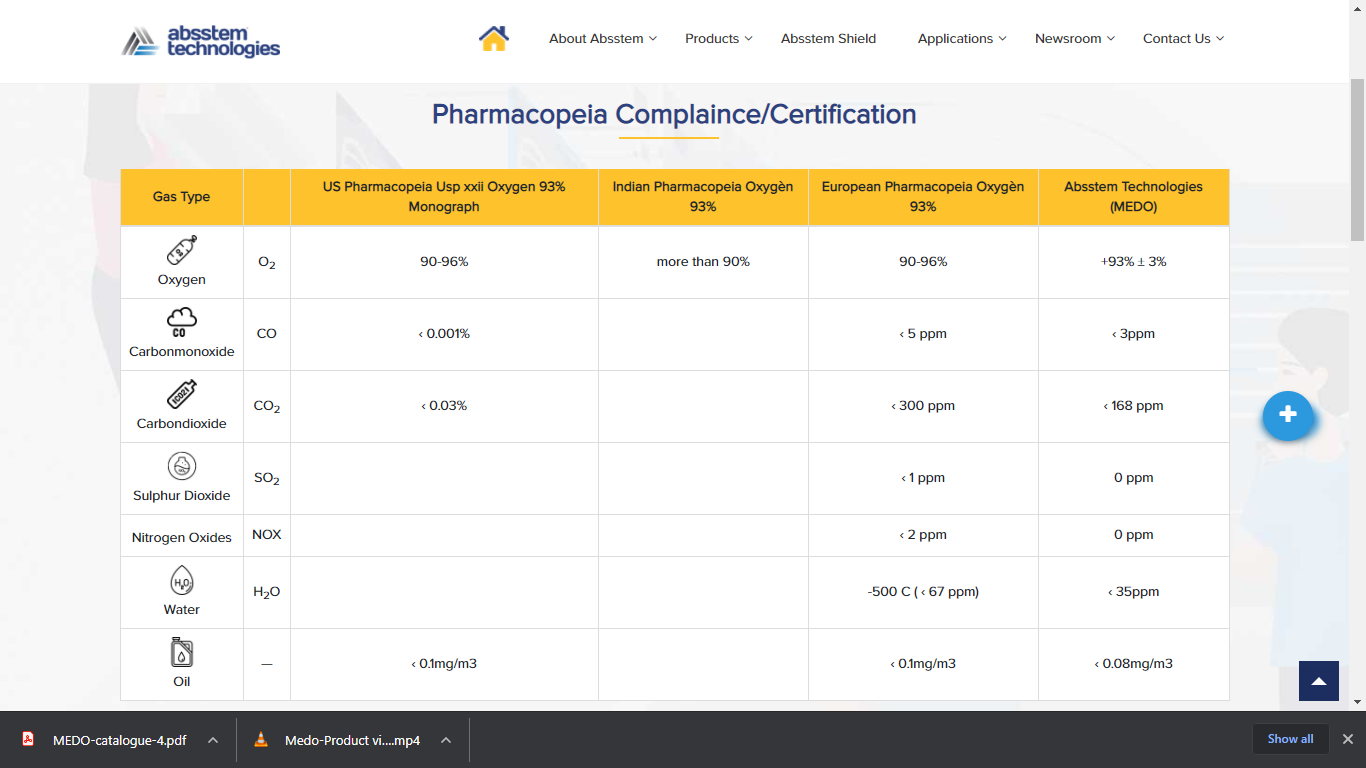Click the 0 ppm cell in Nitrogen Oxides row
This screenshot has width=1366, height=768.
pyautogui.click(x=1134, y=535)
